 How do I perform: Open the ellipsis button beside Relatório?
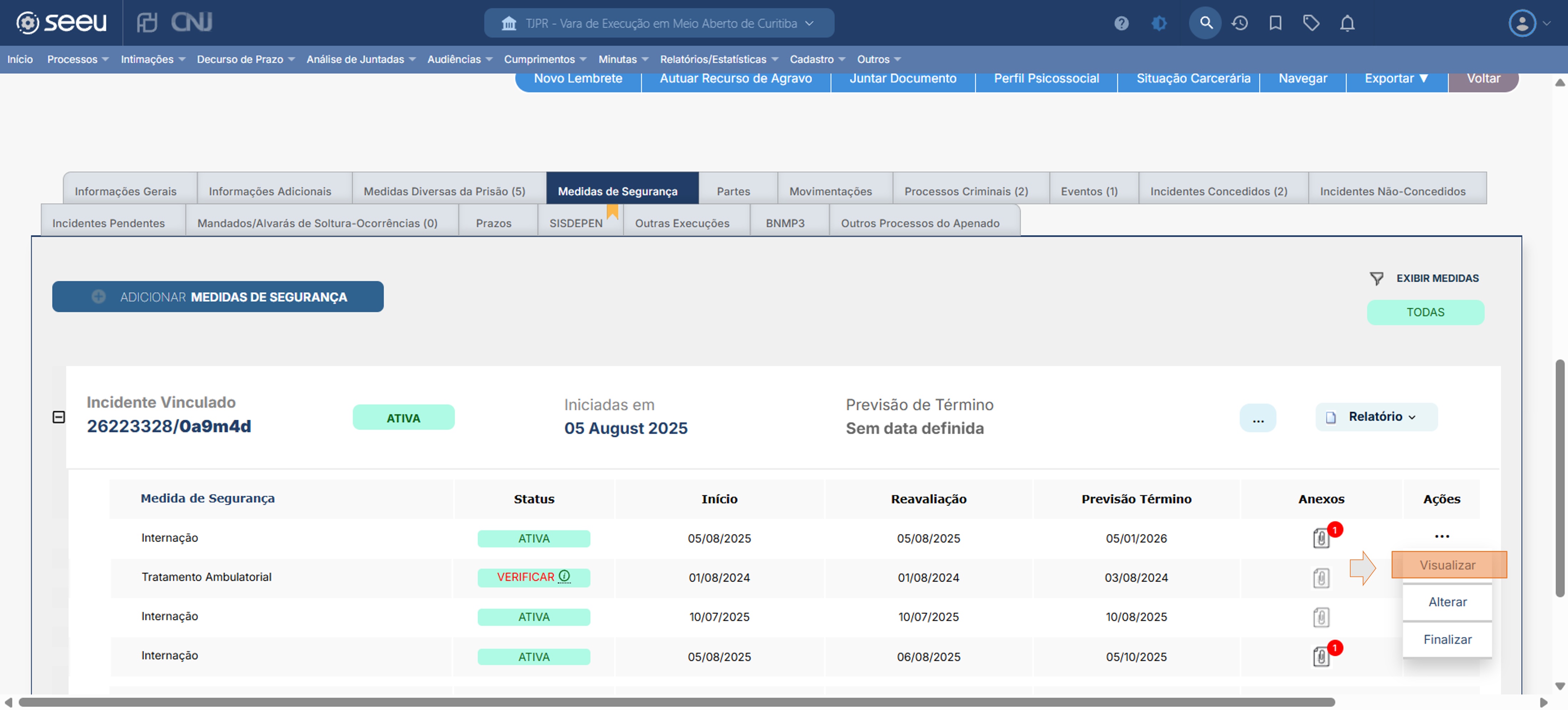(1258, 418)
